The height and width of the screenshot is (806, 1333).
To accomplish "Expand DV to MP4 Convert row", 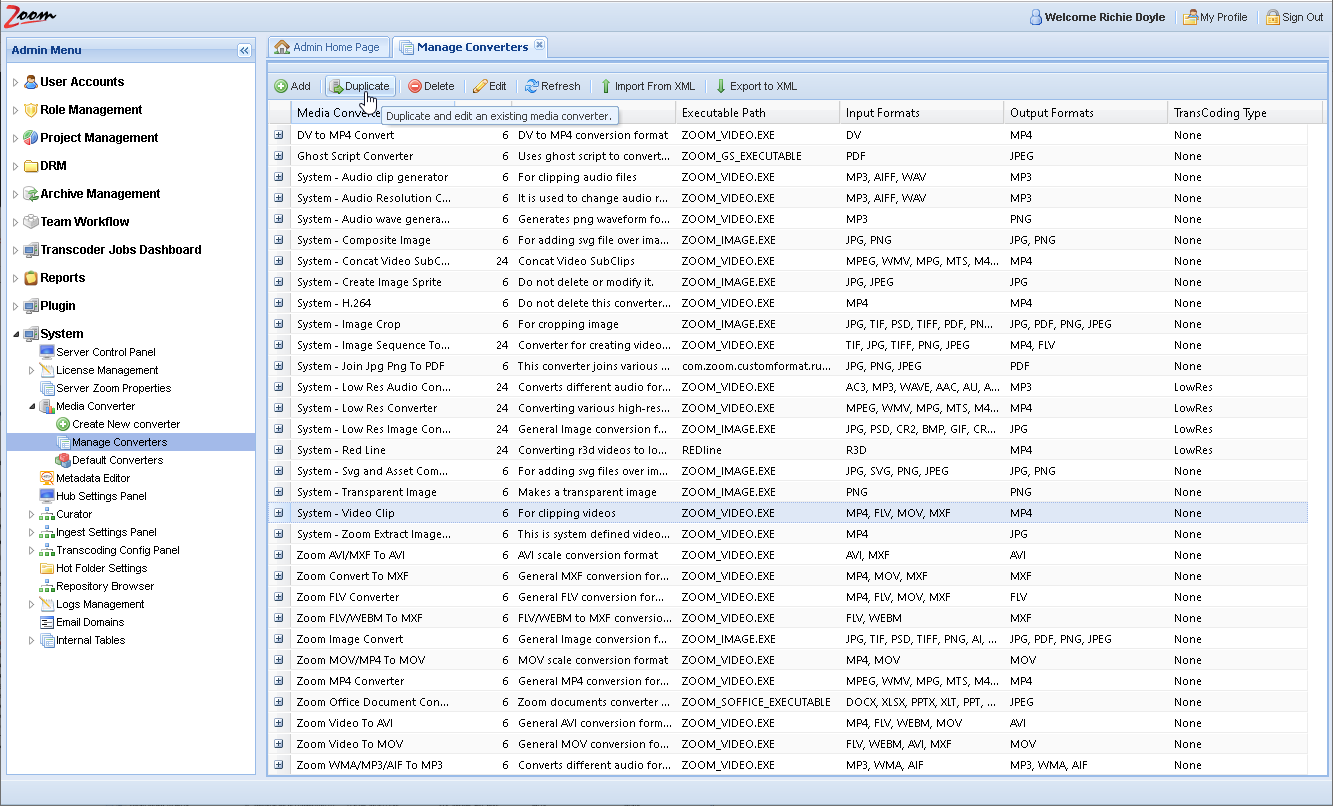I will tap(278, 135).
